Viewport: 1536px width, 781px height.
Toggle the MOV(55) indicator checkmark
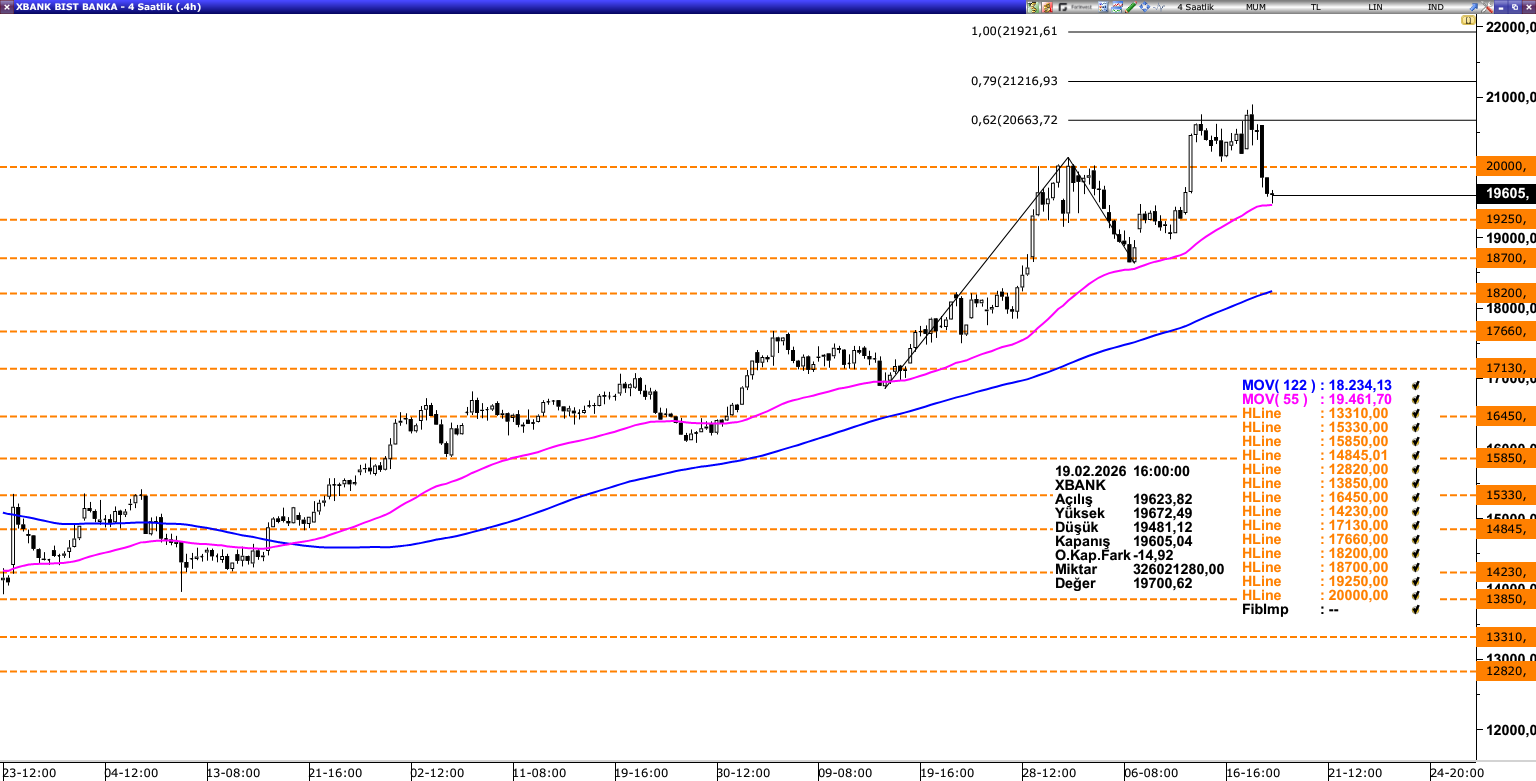pos(1416,399)
